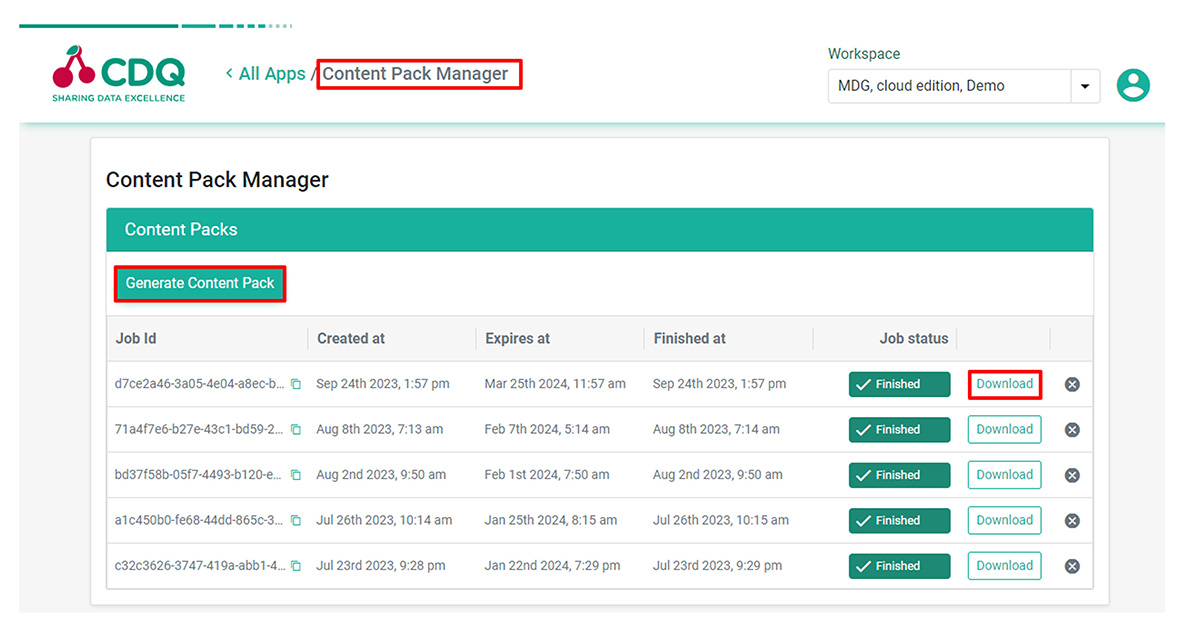Copy Job Id 71a4f7e6-b27e-43c1-bd59
1200x637 pixels.
(295, 430)
